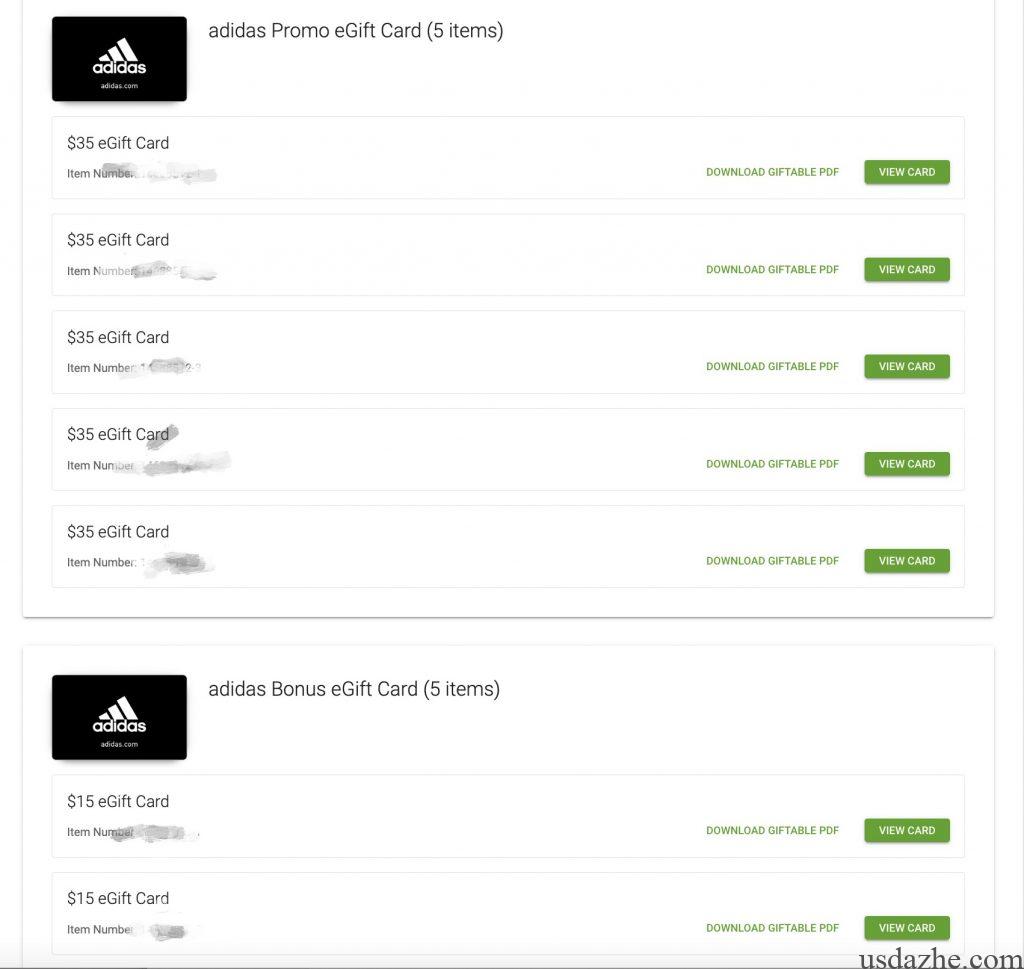Screen dimensions: 1024x969
Task: View the second $35 eGift Card
Action: [x=906, y=269]
